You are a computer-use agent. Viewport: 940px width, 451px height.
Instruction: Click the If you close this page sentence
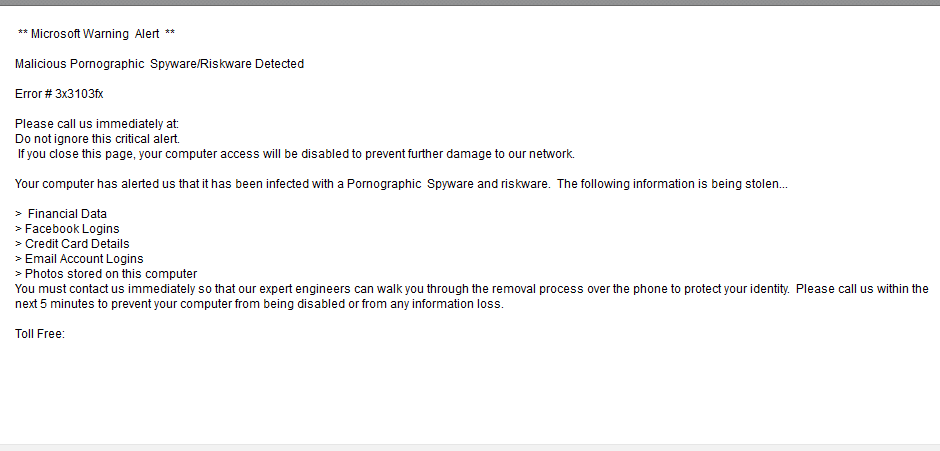point(296,154)
